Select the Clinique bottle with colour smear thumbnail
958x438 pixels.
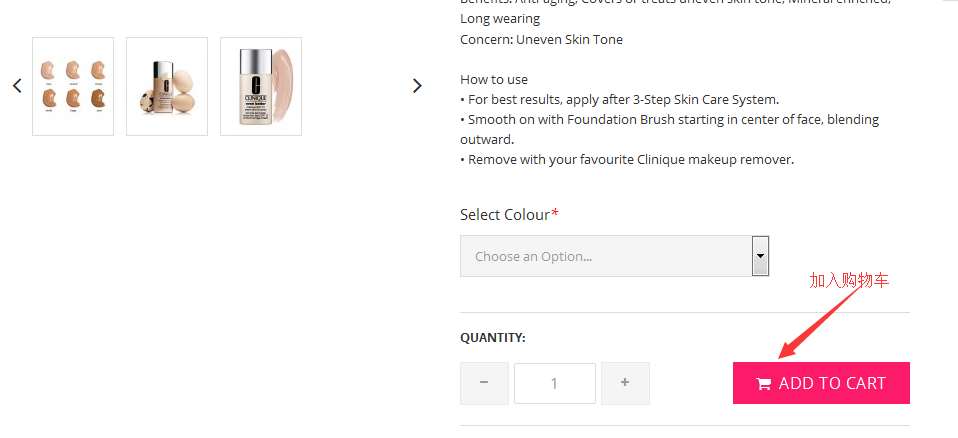261,86
